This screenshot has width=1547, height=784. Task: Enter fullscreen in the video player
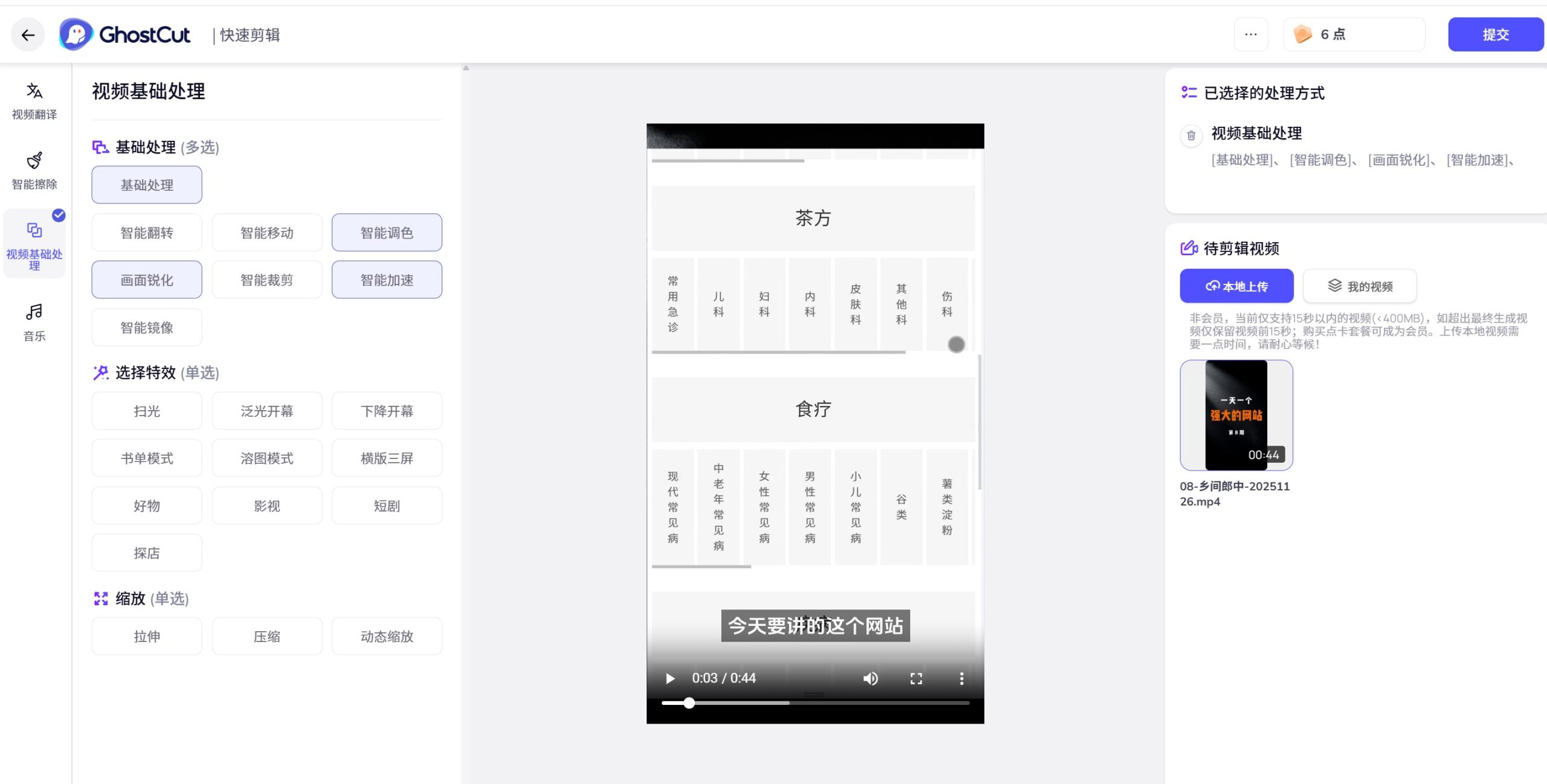[x=916, y=678]
